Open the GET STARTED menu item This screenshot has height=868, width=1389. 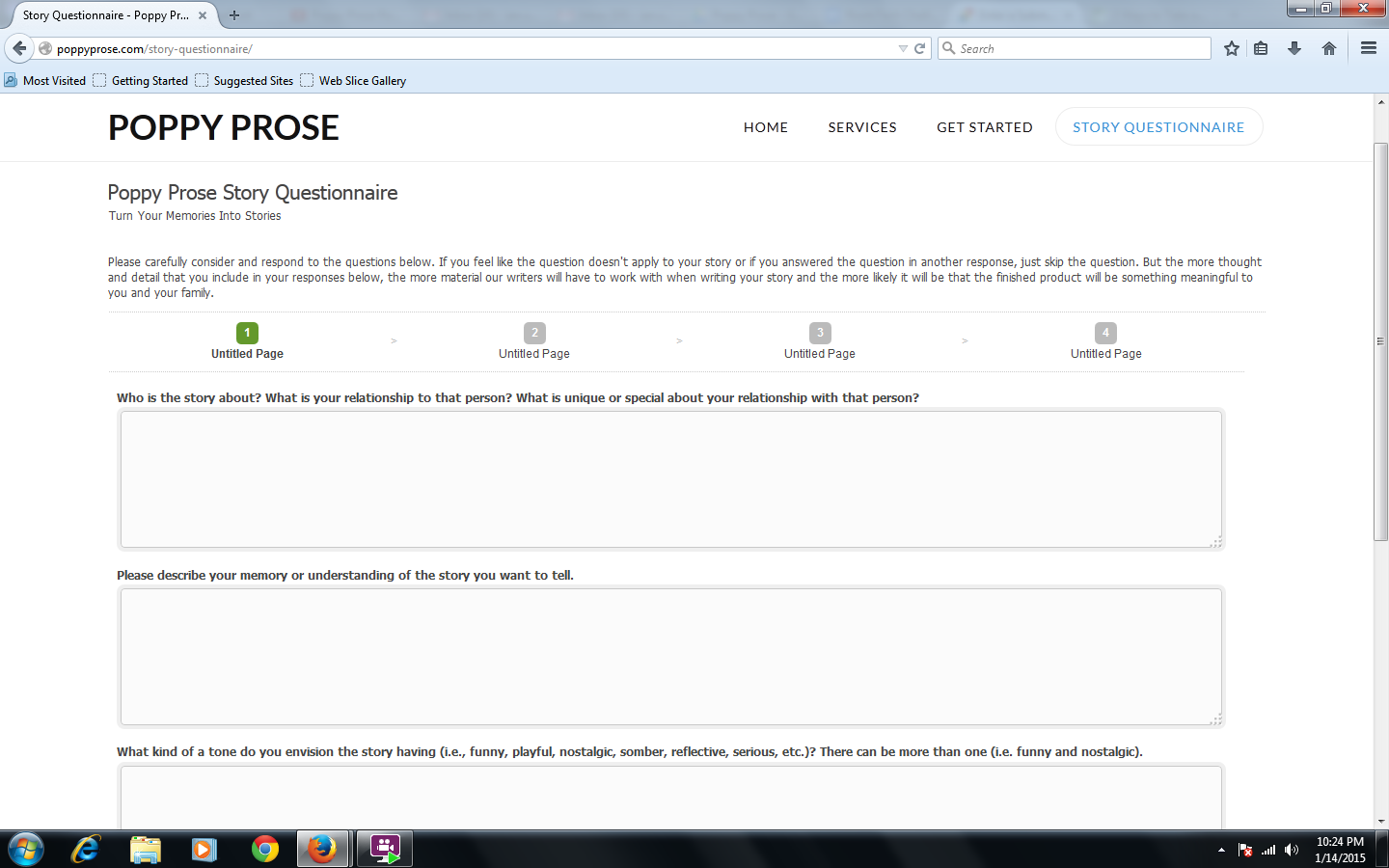point(985,127)
